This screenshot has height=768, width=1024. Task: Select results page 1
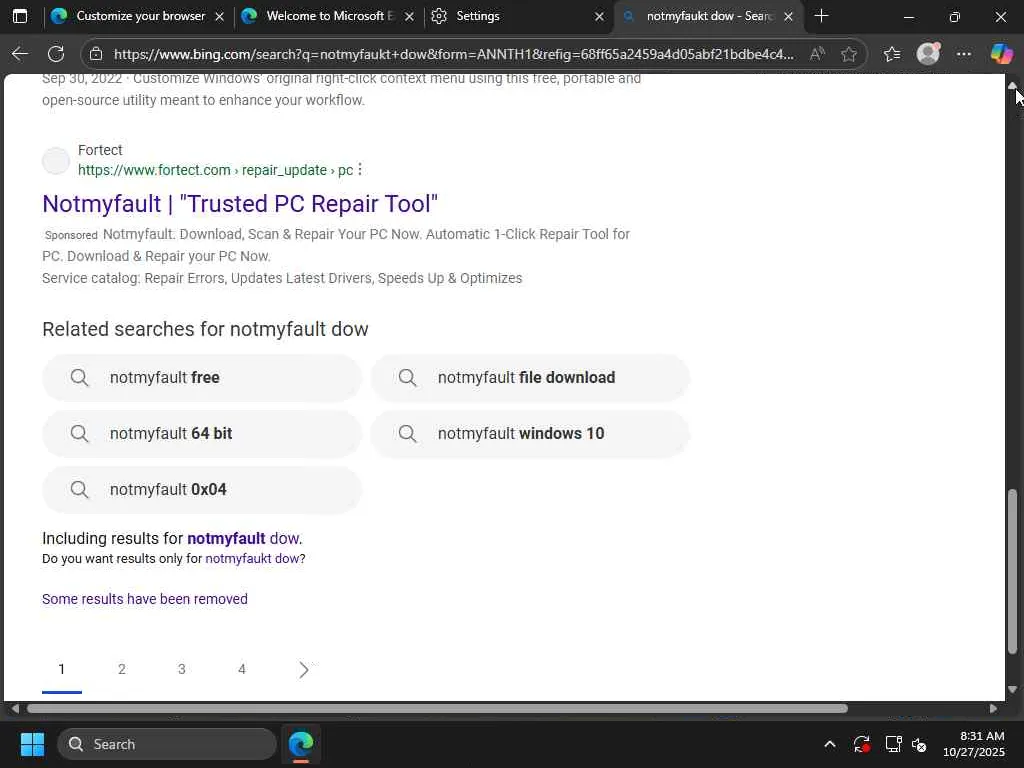(61, 669)
